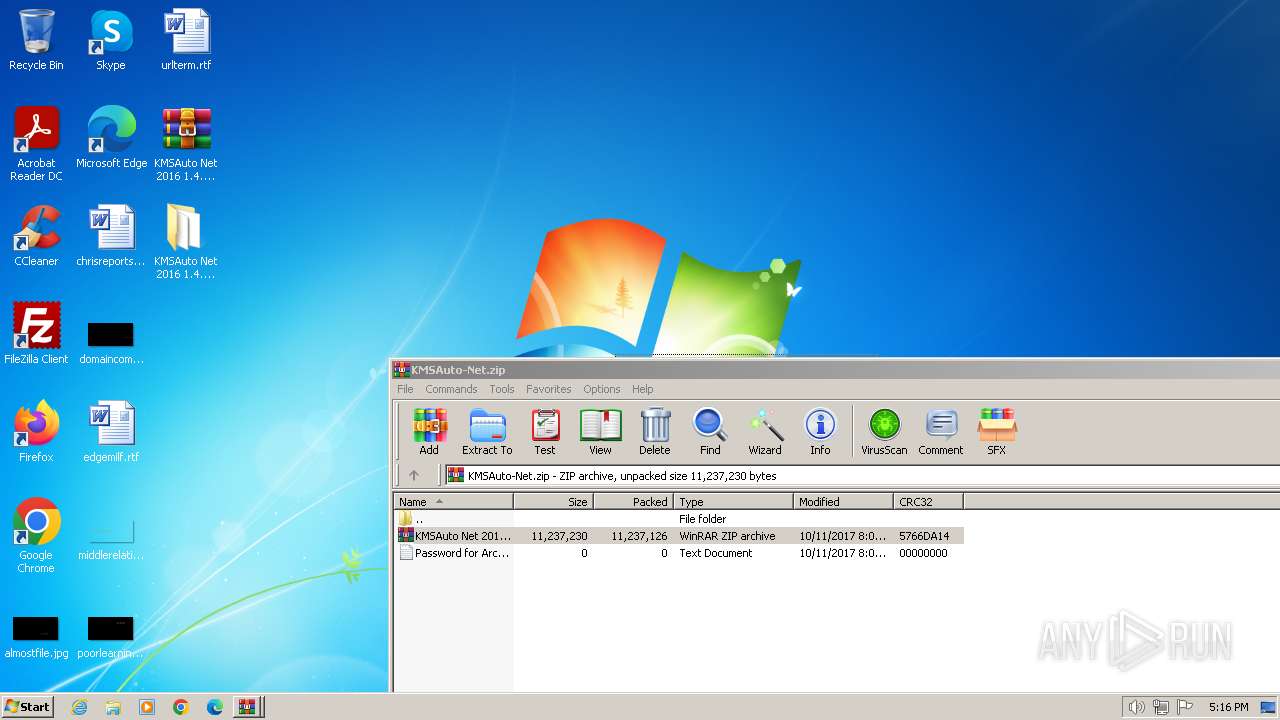The height and width of the screenshot is (720, 1280).
Task: Click the network tray icon
Action: (x=1161, y=707)
